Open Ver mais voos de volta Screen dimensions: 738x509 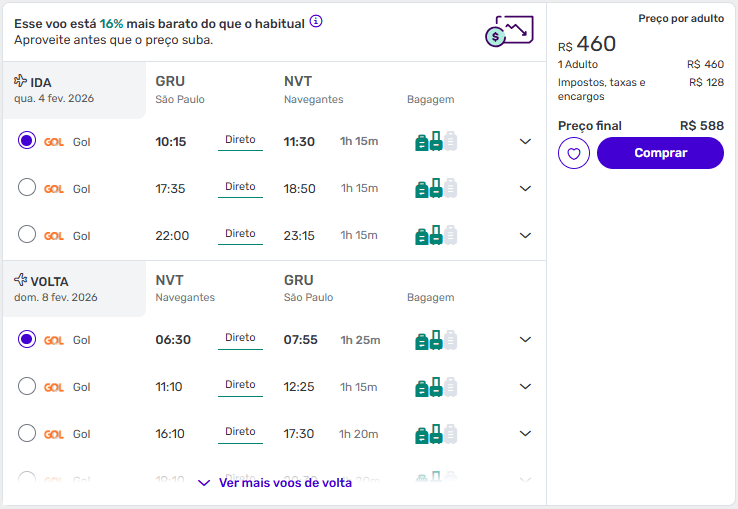click(275, 483)
